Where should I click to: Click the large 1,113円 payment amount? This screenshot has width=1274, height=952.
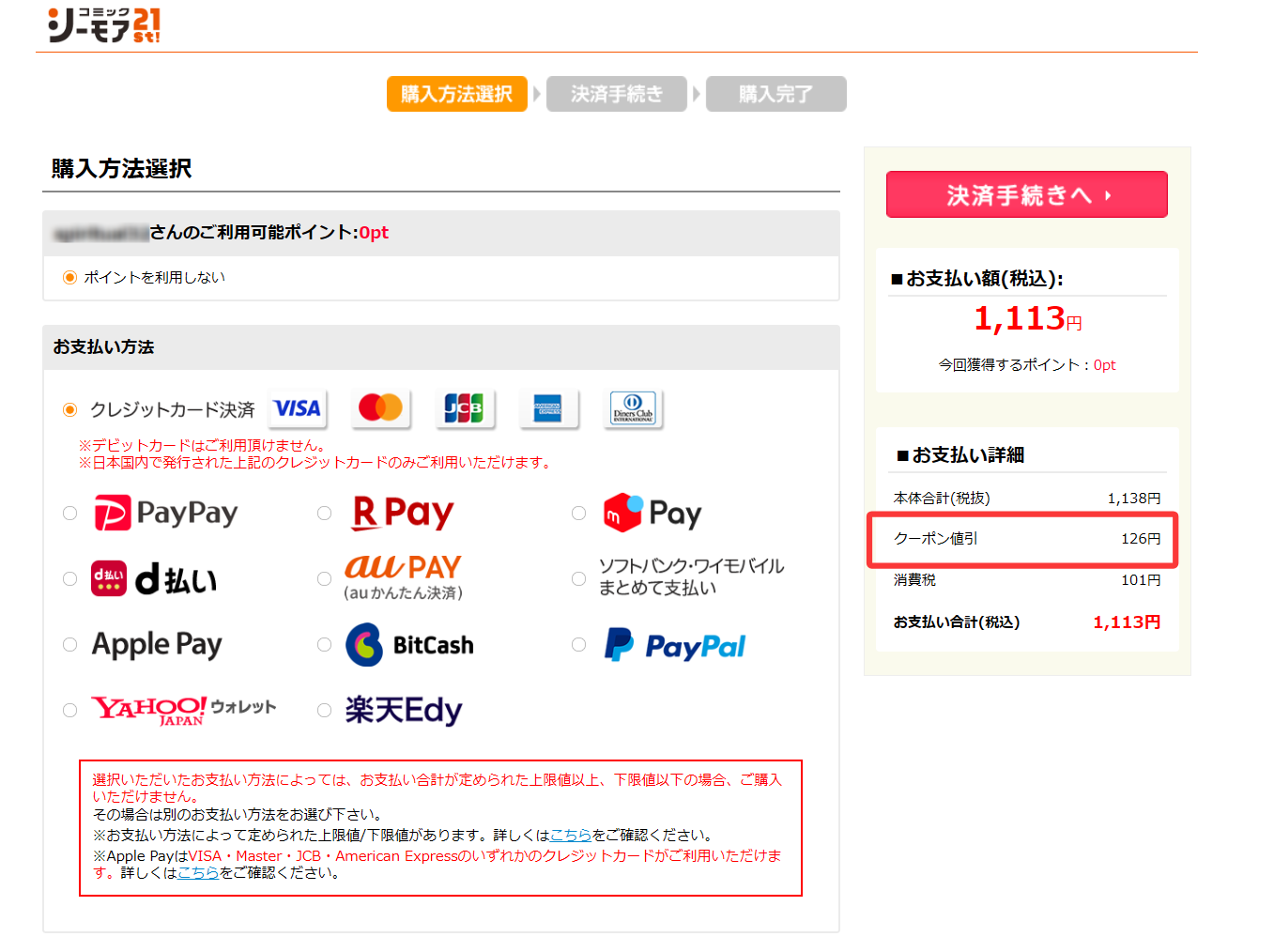(1027, 319)
